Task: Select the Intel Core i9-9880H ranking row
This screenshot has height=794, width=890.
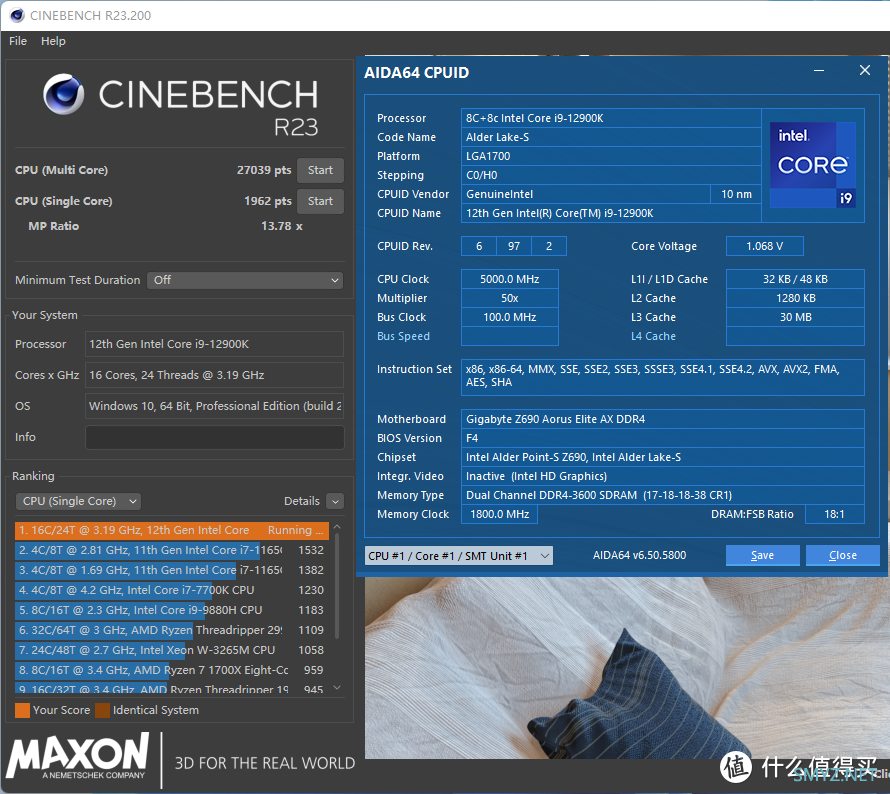Action: [171, 610]
